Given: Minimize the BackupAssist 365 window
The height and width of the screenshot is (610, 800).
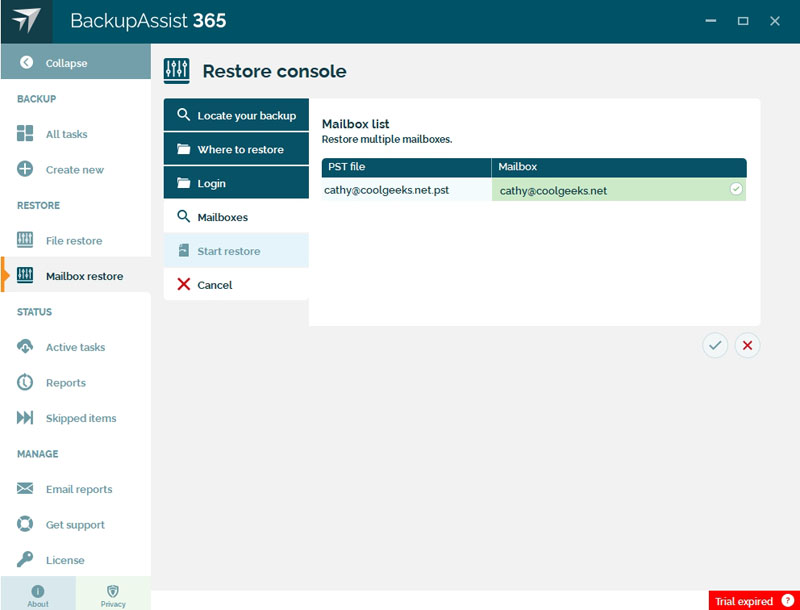Looking at the screenshot, I should point(711,21).
